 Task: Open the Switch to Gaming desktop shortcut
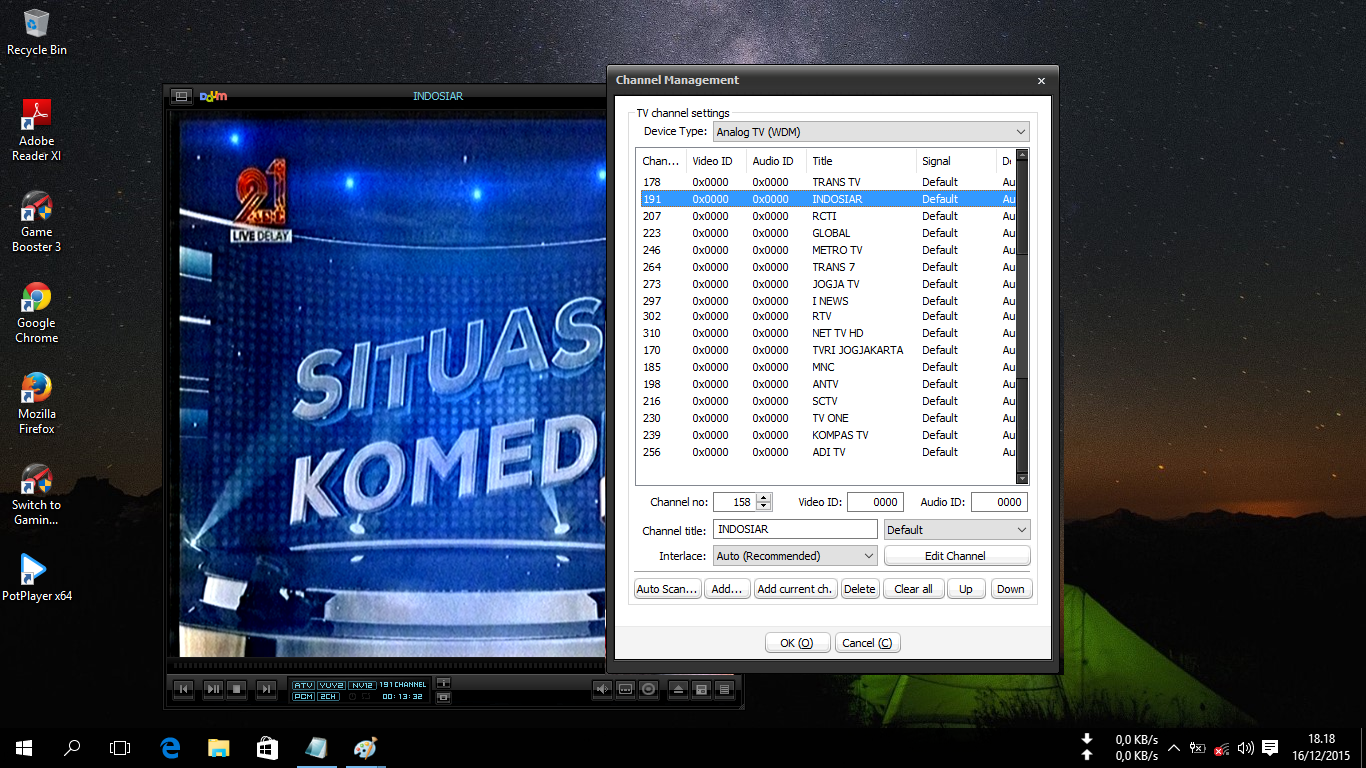tap(37, 494)
